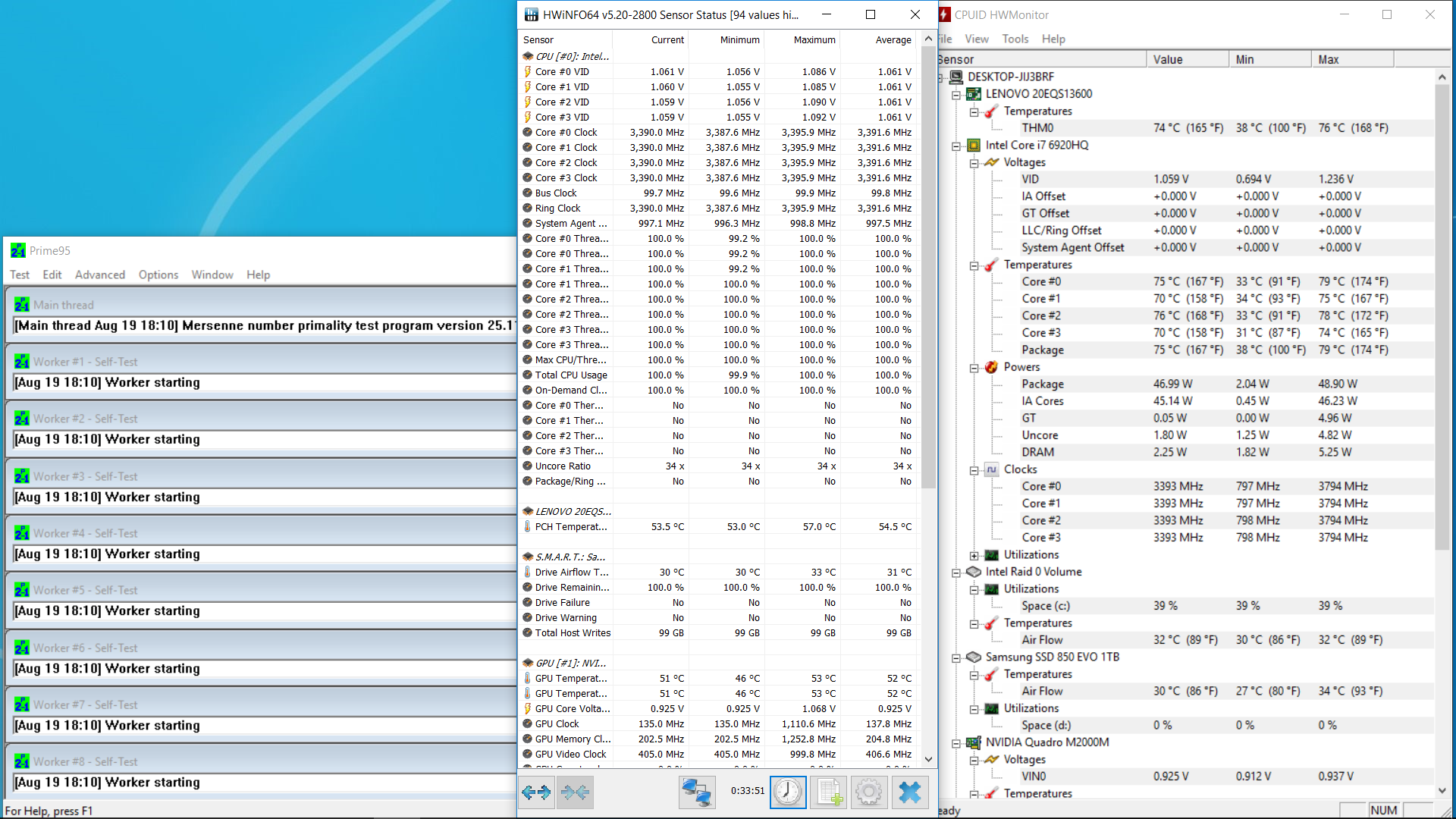Click the collapse columns arrows button in HWiNFO

575,792
